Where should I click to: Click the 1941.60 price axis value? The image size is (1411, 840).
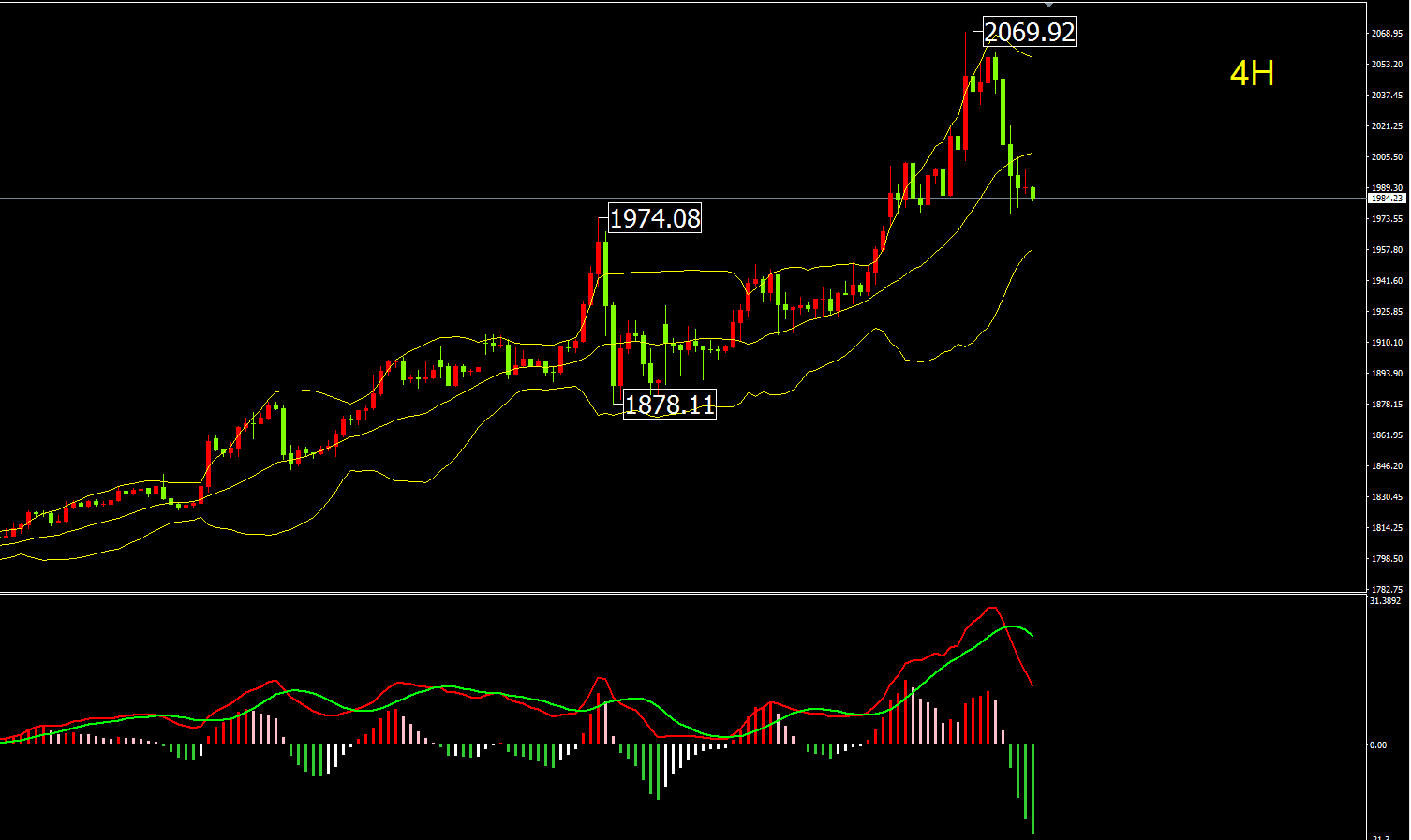(x=1387, y=281)
